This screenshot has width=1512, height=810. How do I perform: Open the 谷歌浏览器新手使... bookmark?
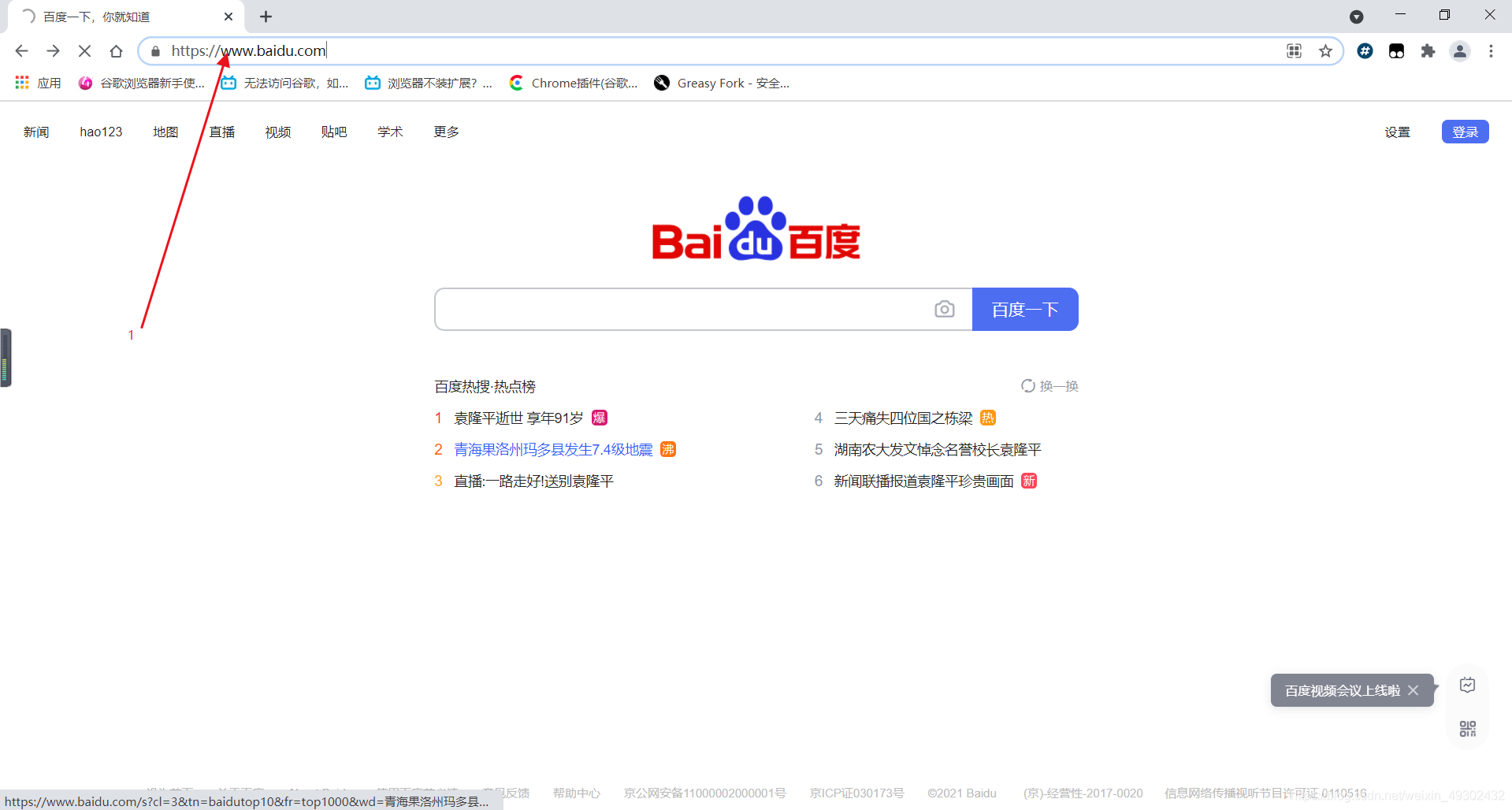coord(142,83)
